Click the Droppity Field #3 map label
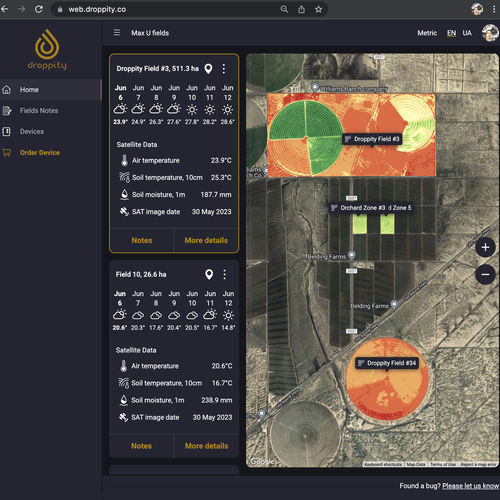This screenshot has width=500, height=500. click(x=372, y=139)
